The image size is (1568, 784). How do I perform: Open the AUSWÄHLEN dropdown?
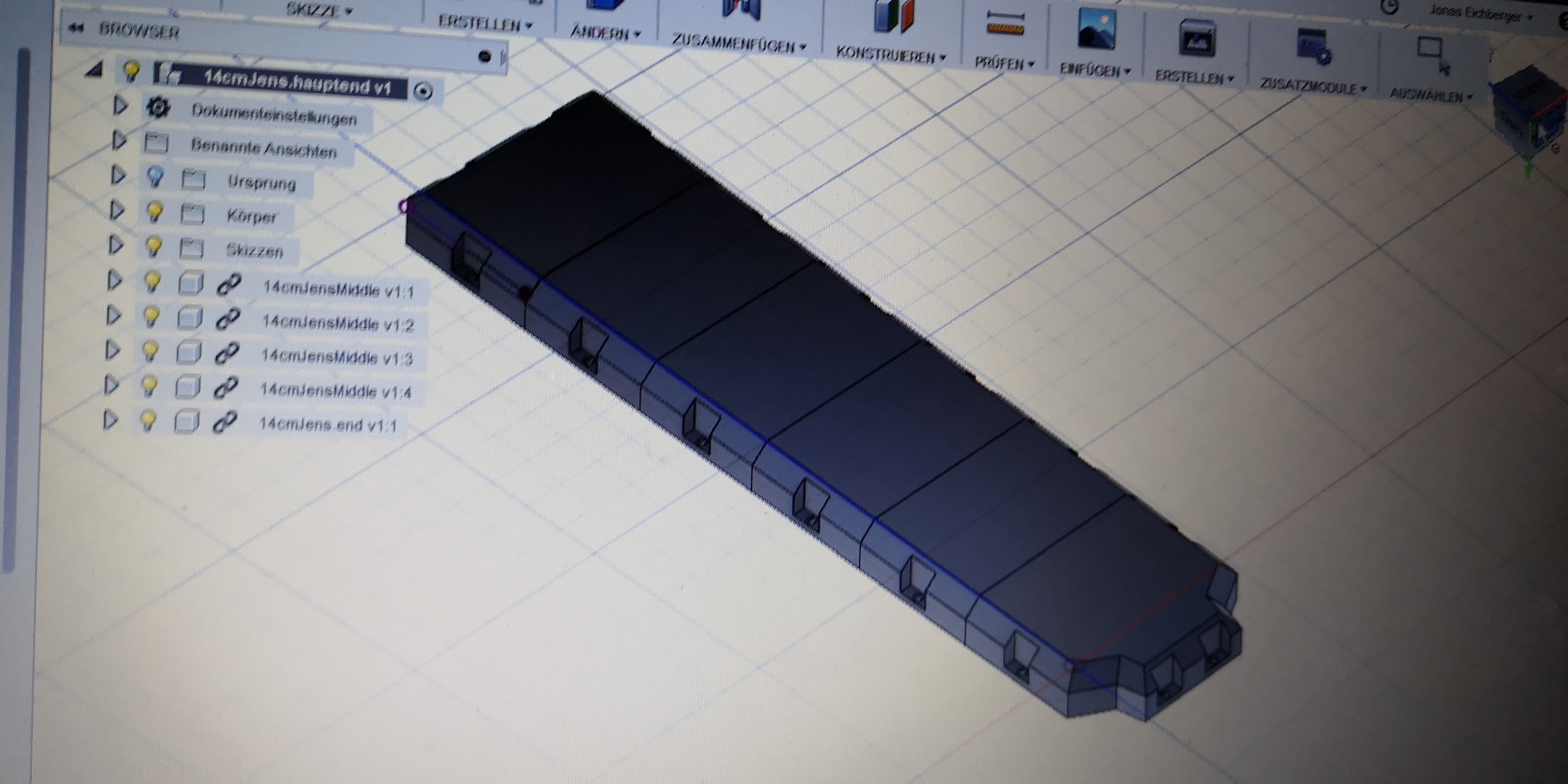click(x=1430, y=95)
